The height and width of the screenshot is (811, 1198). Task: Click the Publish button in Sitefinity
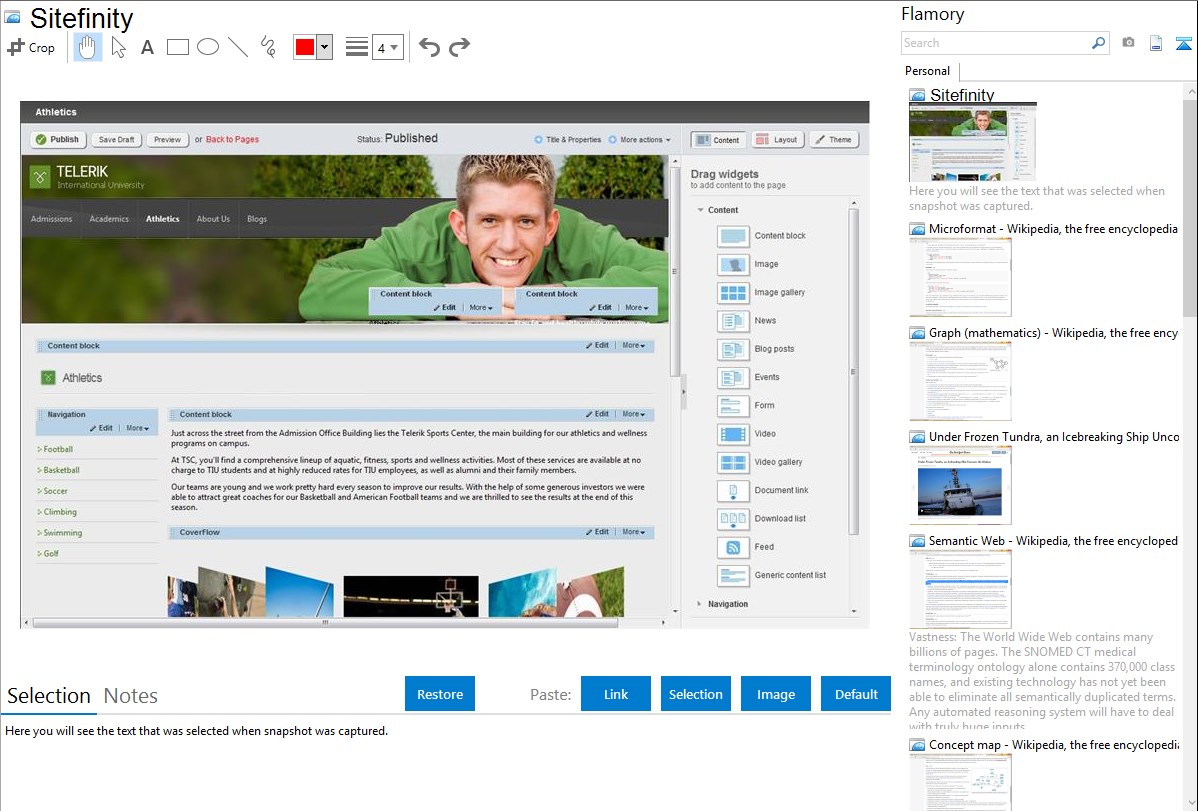click(x=57, y=139)
